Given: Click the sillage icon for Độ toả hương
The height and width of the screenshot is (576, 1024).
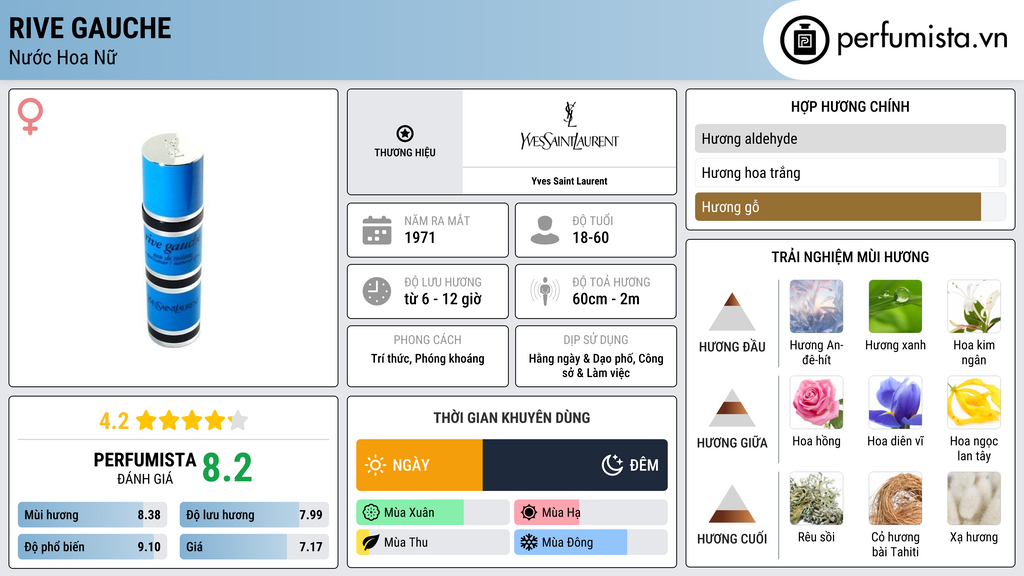Looking at the screenshot, I should click(545, 291).
